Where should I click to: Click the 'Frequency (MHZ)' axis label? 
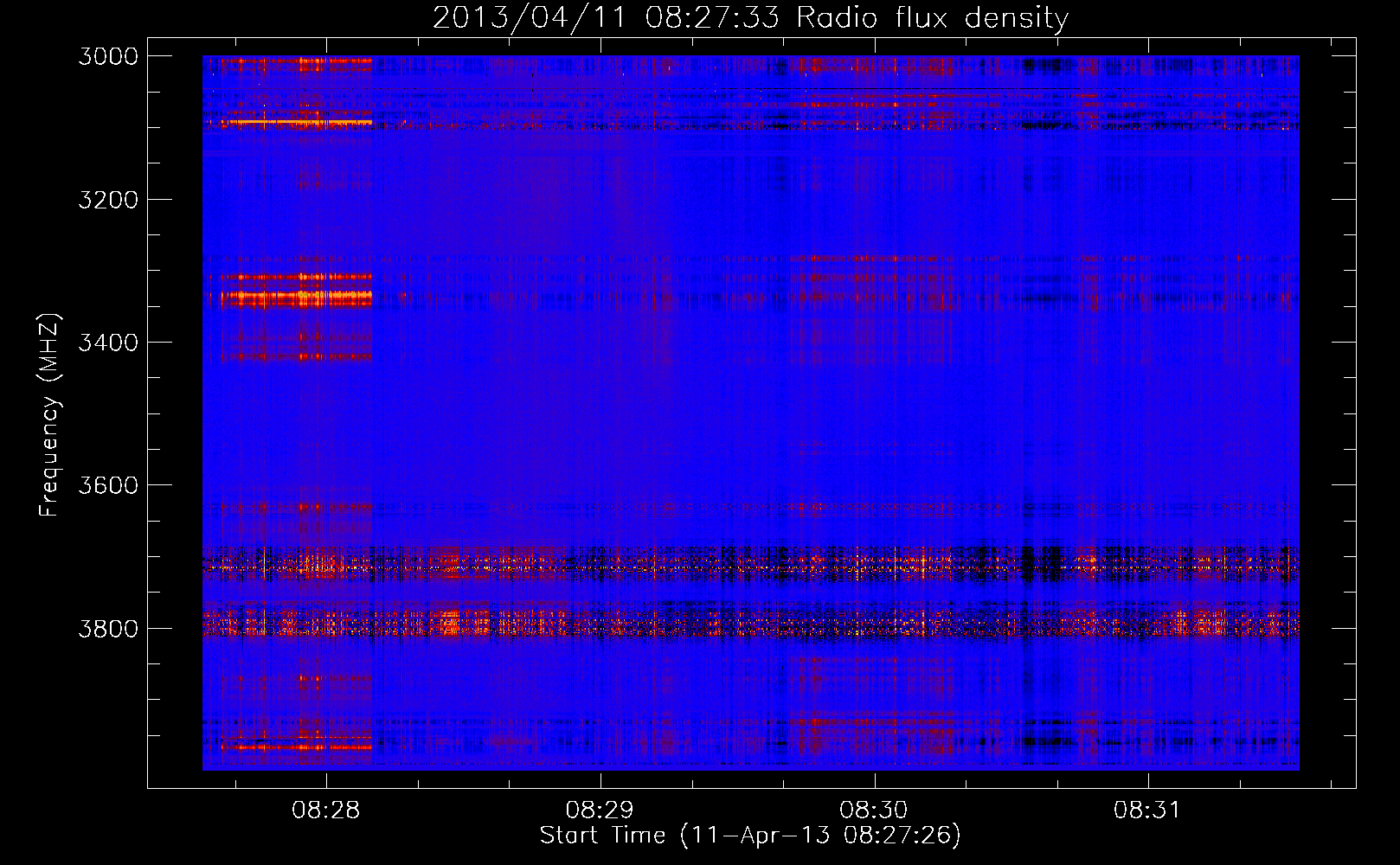pos(50,414)
